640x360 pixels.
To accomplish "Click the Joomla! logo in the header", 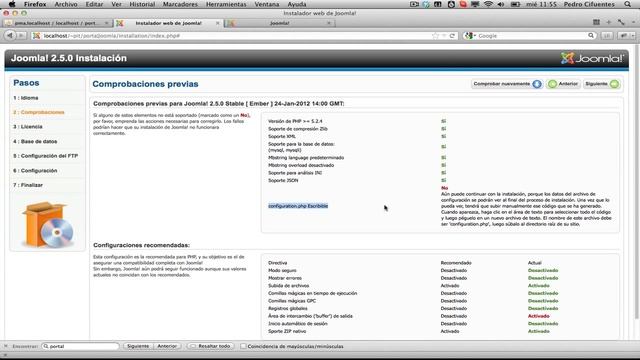I will coord(592,58).
